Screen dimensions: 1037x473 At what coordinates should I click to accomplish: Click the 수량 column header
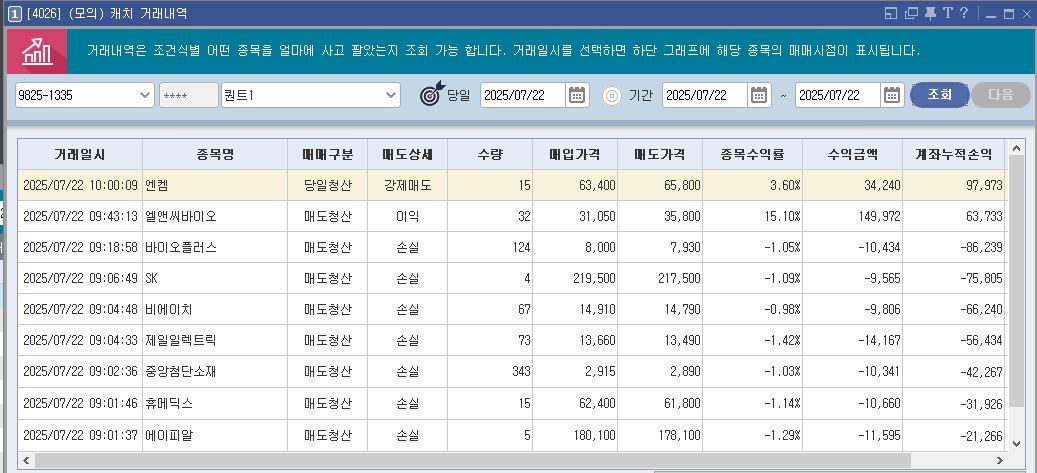(490, 154)
